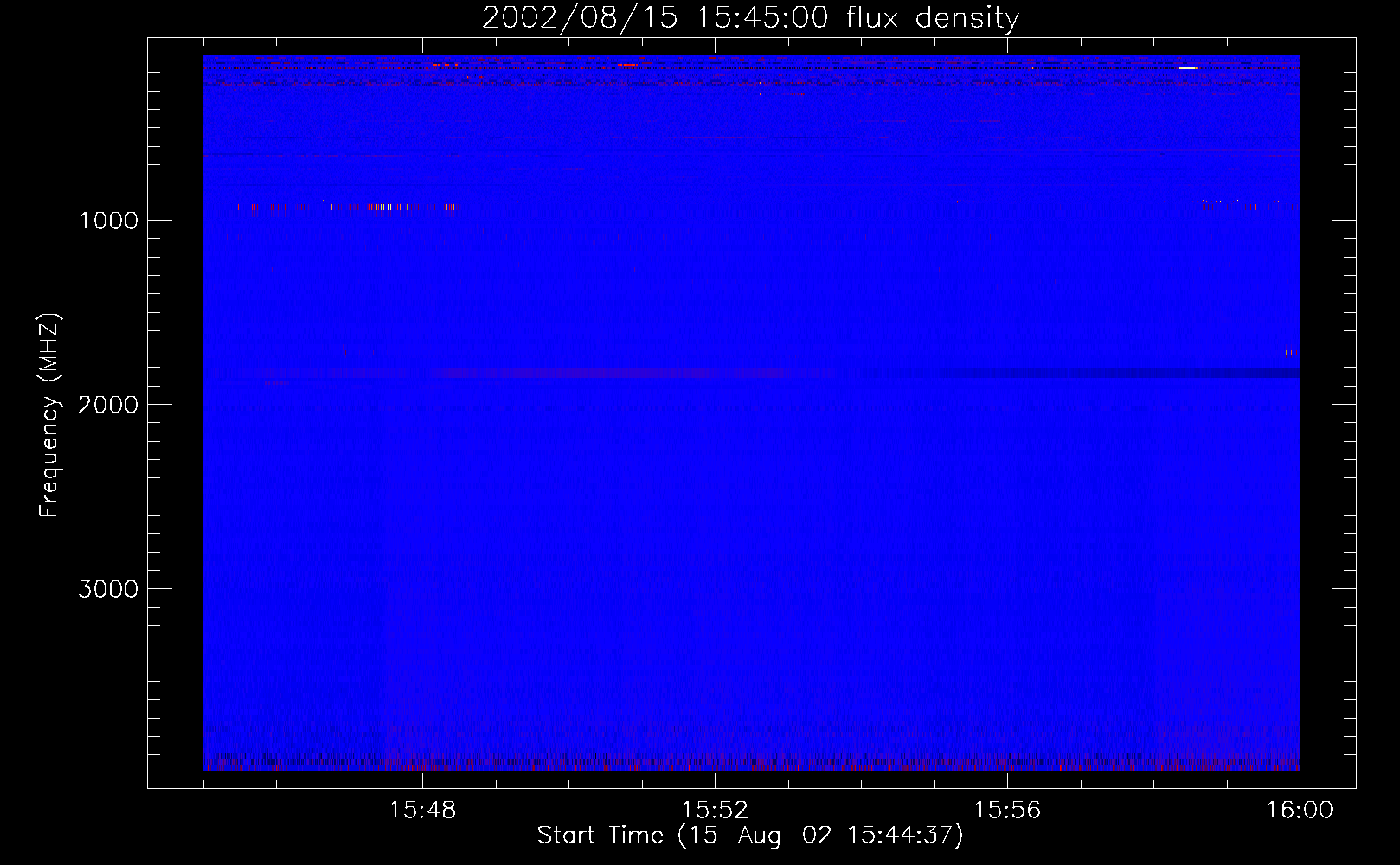Click the 15:52 time tick label
This screenshot has height=865, width=1400.
point(715,811)
